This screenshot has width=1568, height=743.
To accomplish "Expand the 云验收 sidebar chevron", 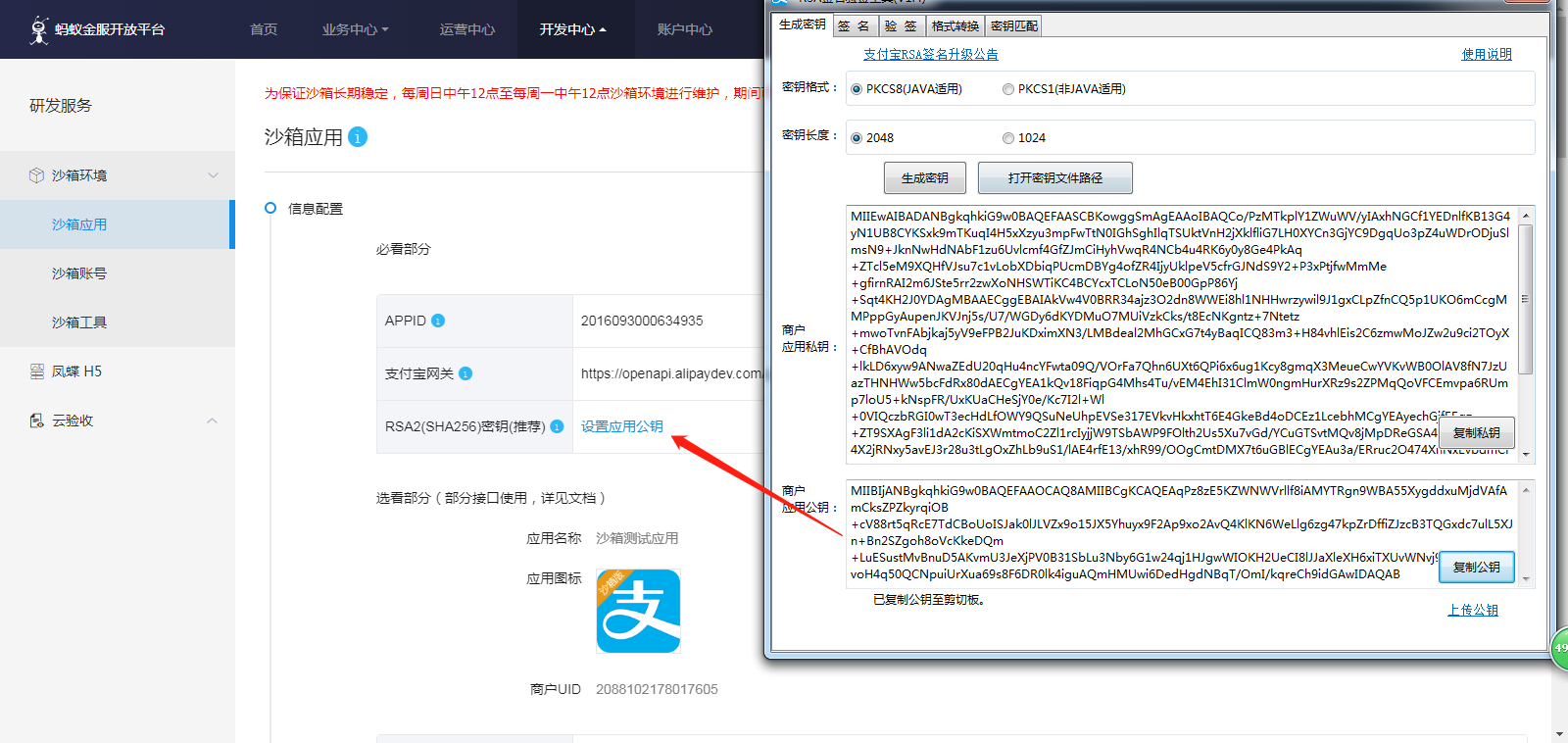I will tap(212, 421).
